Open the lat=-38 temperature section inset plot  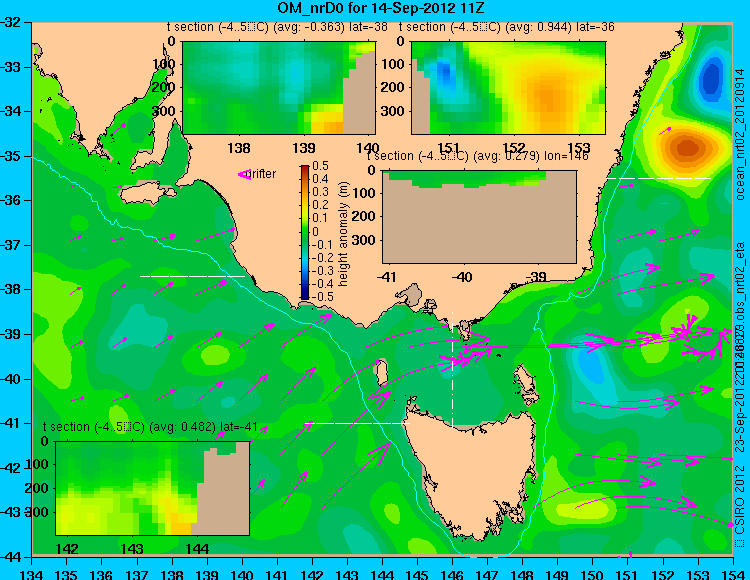tap(279, 88)
